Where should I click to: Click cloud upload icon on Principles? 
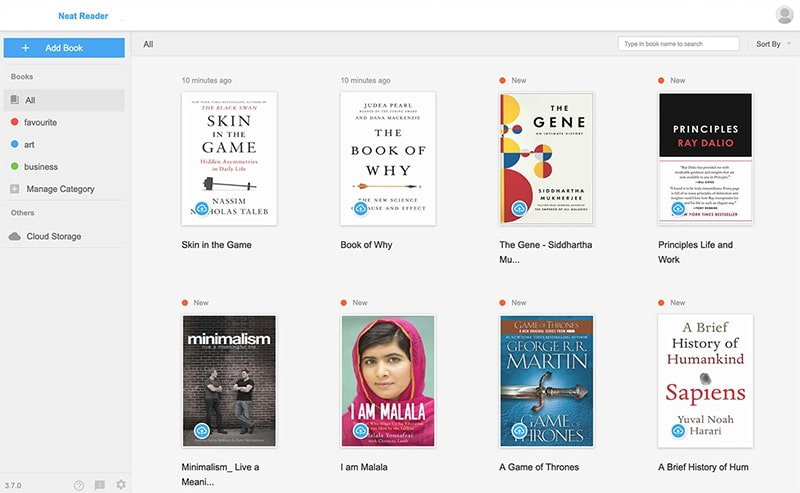(x=678, y=209)
